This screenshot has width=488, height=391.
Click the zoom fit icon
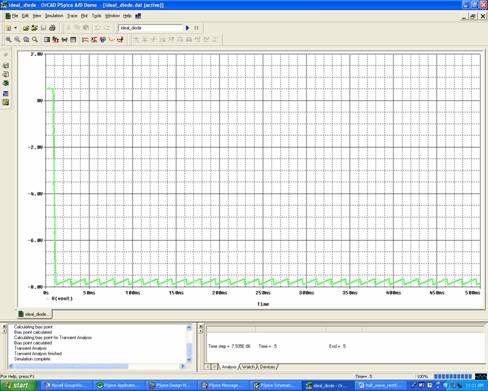[35, 40]
